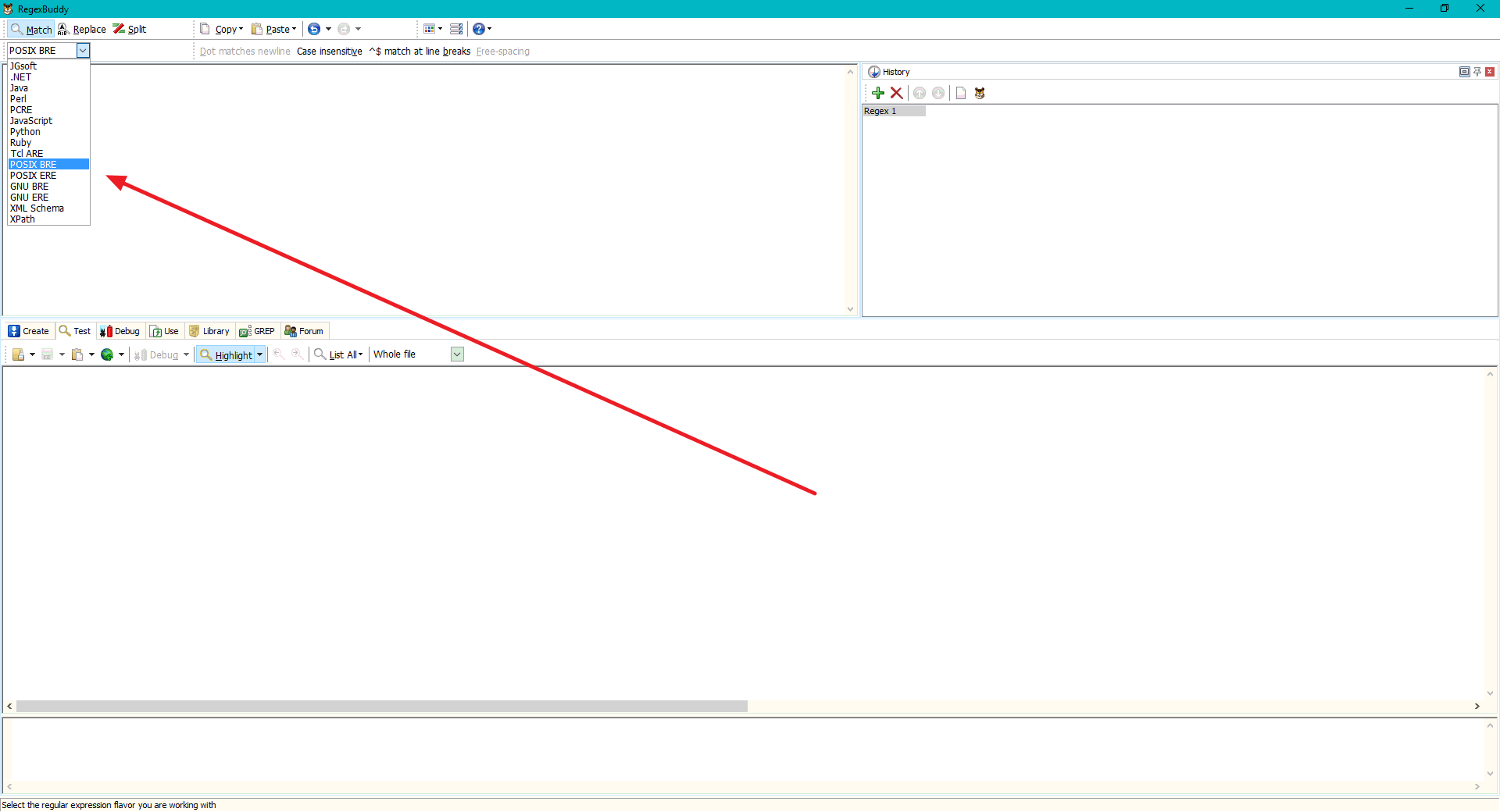The height and width of the screenshot is (812, 1500).
Task: Click previous match magnifier icon
Action: [278, 354]
